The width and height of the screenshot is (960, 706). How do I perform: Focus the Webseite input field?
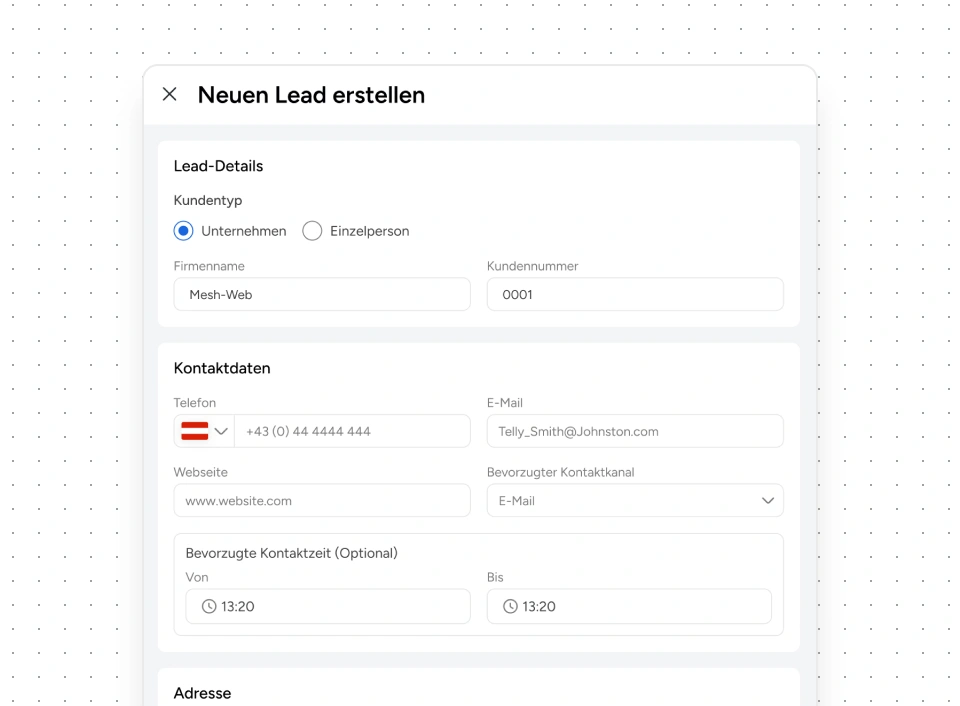coord(322,500)
